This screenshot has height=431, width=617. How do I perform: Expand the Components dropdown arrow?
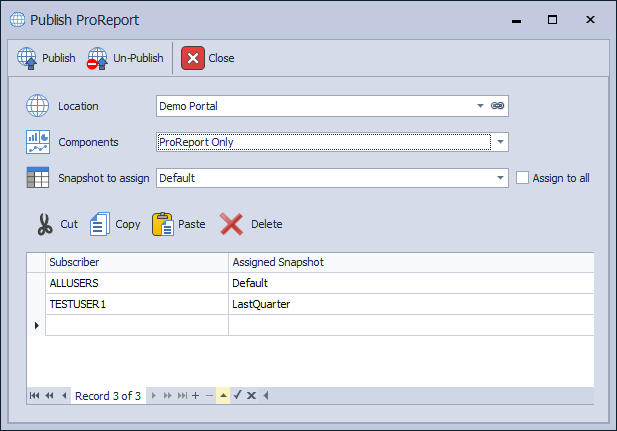pyautogui.click(x=500, y=142)
